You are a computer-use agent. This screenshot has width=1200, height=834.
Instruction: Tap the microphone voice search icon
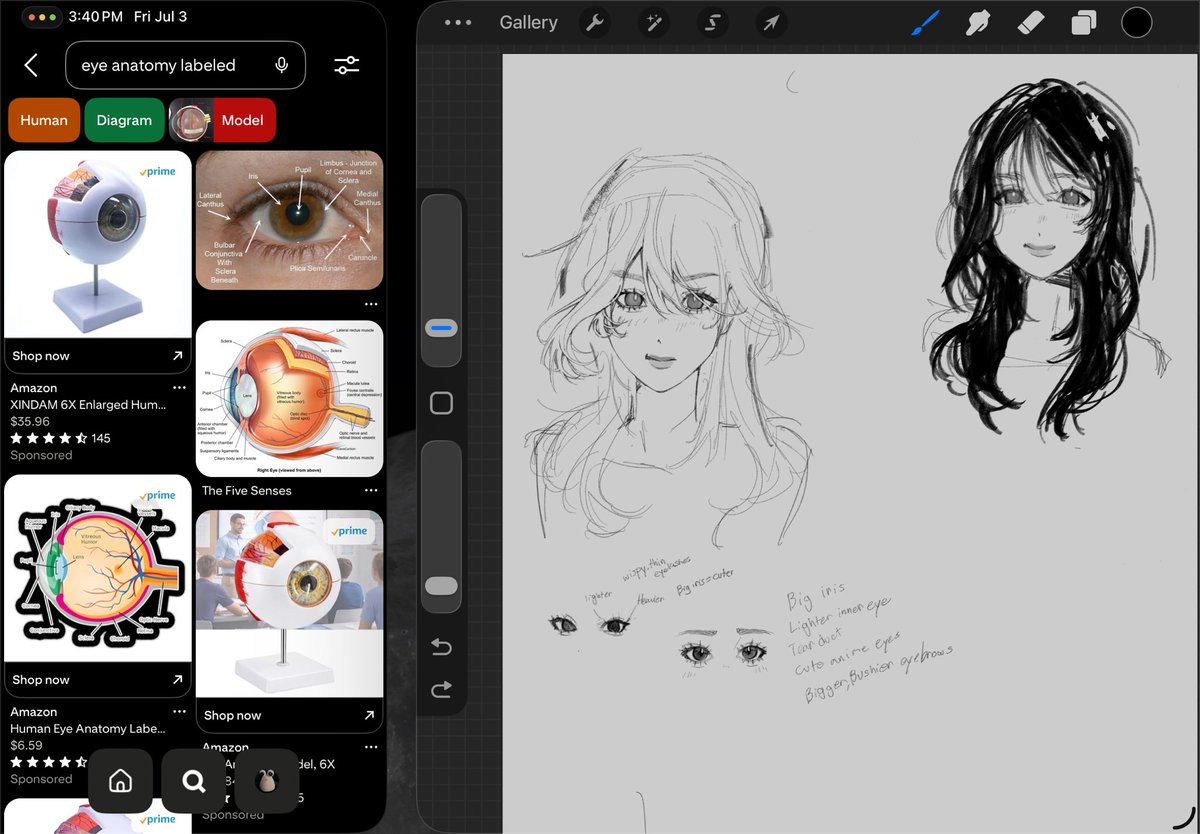[x=282, y=65]
